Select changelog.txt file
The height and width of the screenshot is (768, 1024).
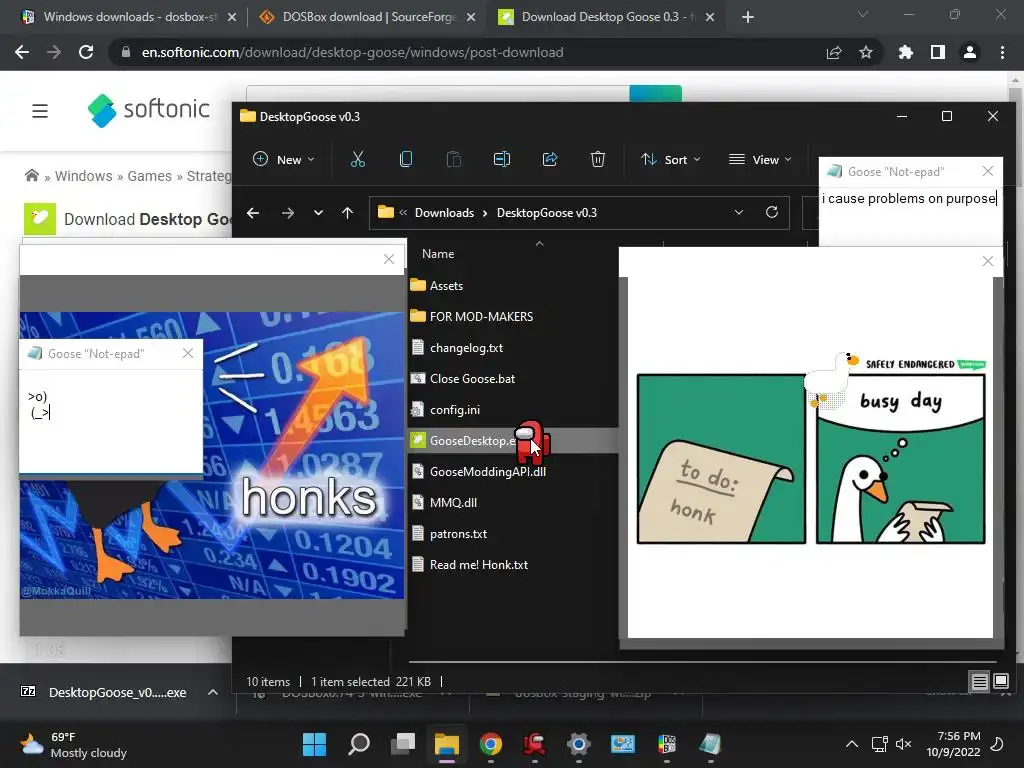pyautogui.click(x=466, y=347)
